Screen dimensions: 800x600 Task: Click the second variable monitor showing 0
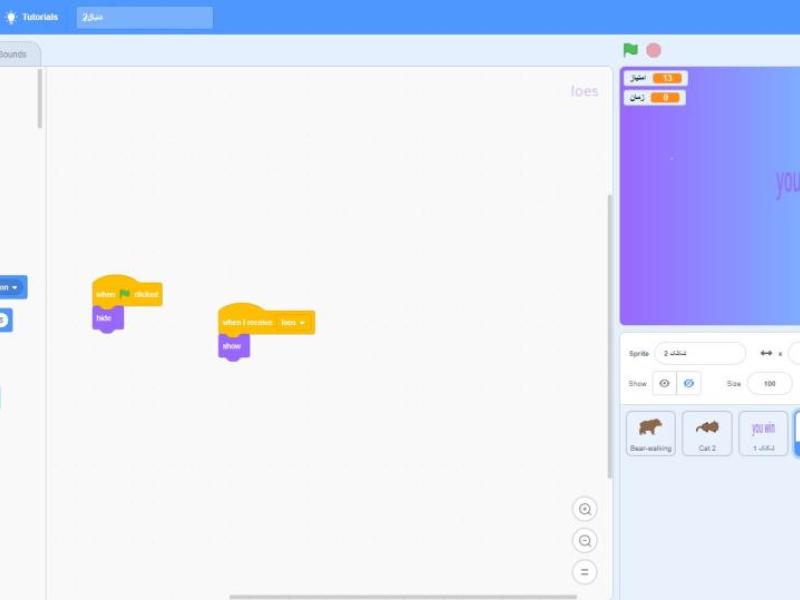click(x=655, y=97)
